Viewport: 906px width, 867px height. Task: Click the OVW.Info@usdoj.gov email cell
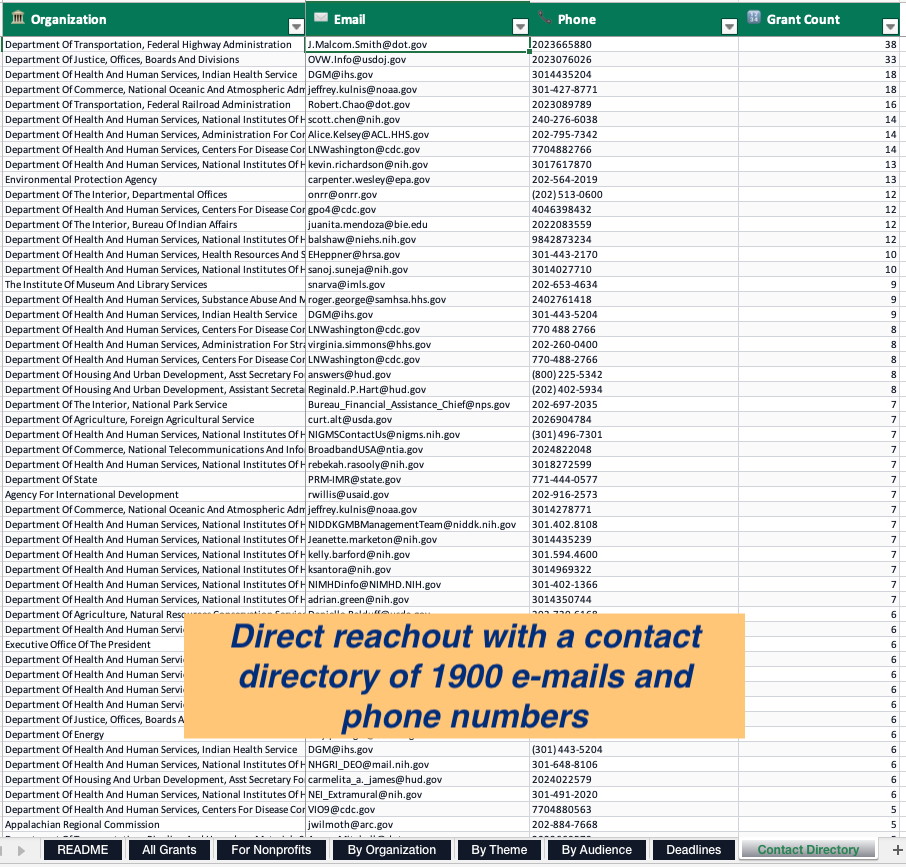click(417, 59)
